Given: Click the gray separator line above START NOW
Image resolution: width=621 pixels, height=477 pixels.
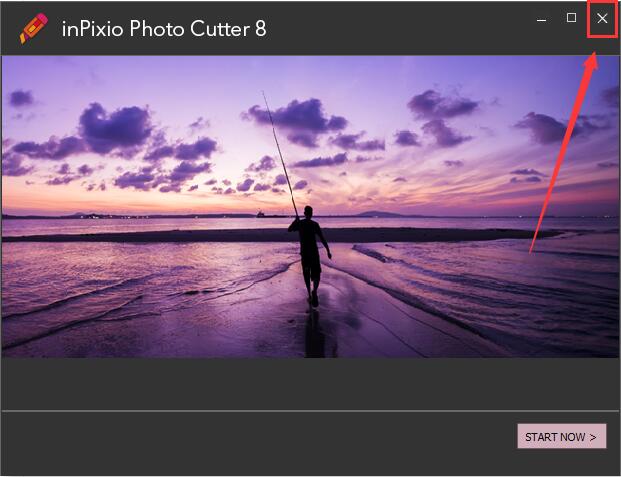Looking at the screenshot, I should click(310, 411).
